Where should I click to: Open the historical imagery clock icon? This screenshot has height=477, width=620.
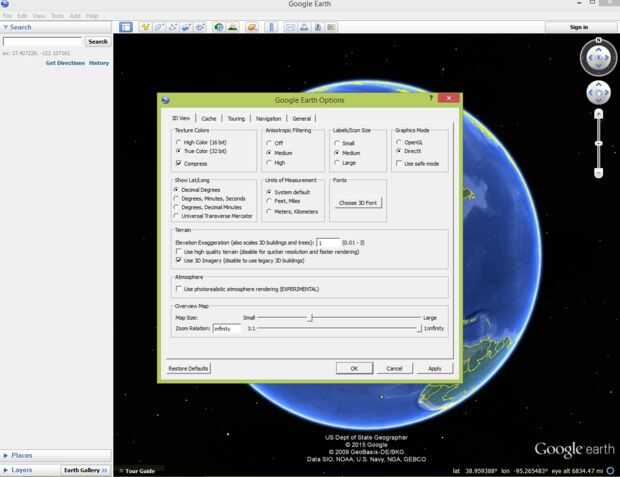pos(219,27)
